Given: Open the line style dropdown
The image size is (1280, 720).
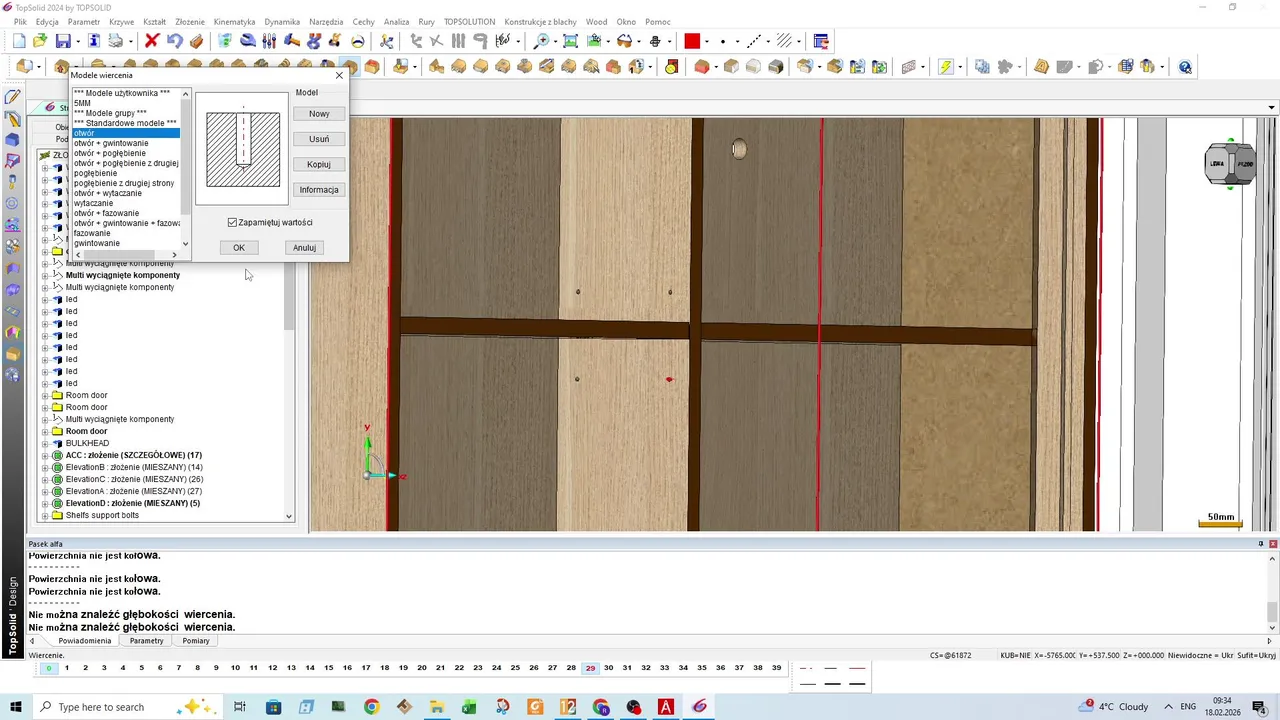Looking at the screenshot, I should tap(768, 41).
